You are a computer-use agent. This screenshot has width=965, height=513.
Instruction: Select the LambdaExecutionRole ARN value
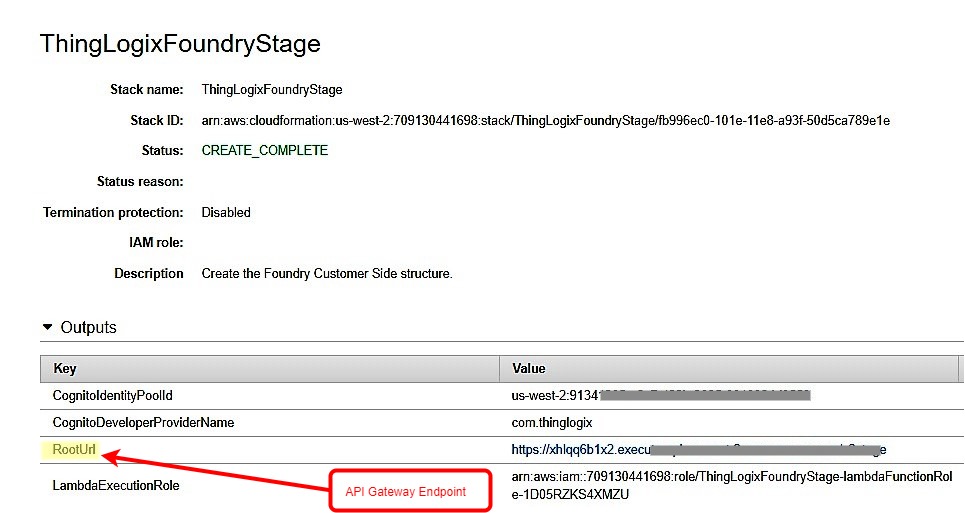tap(732, 485)
